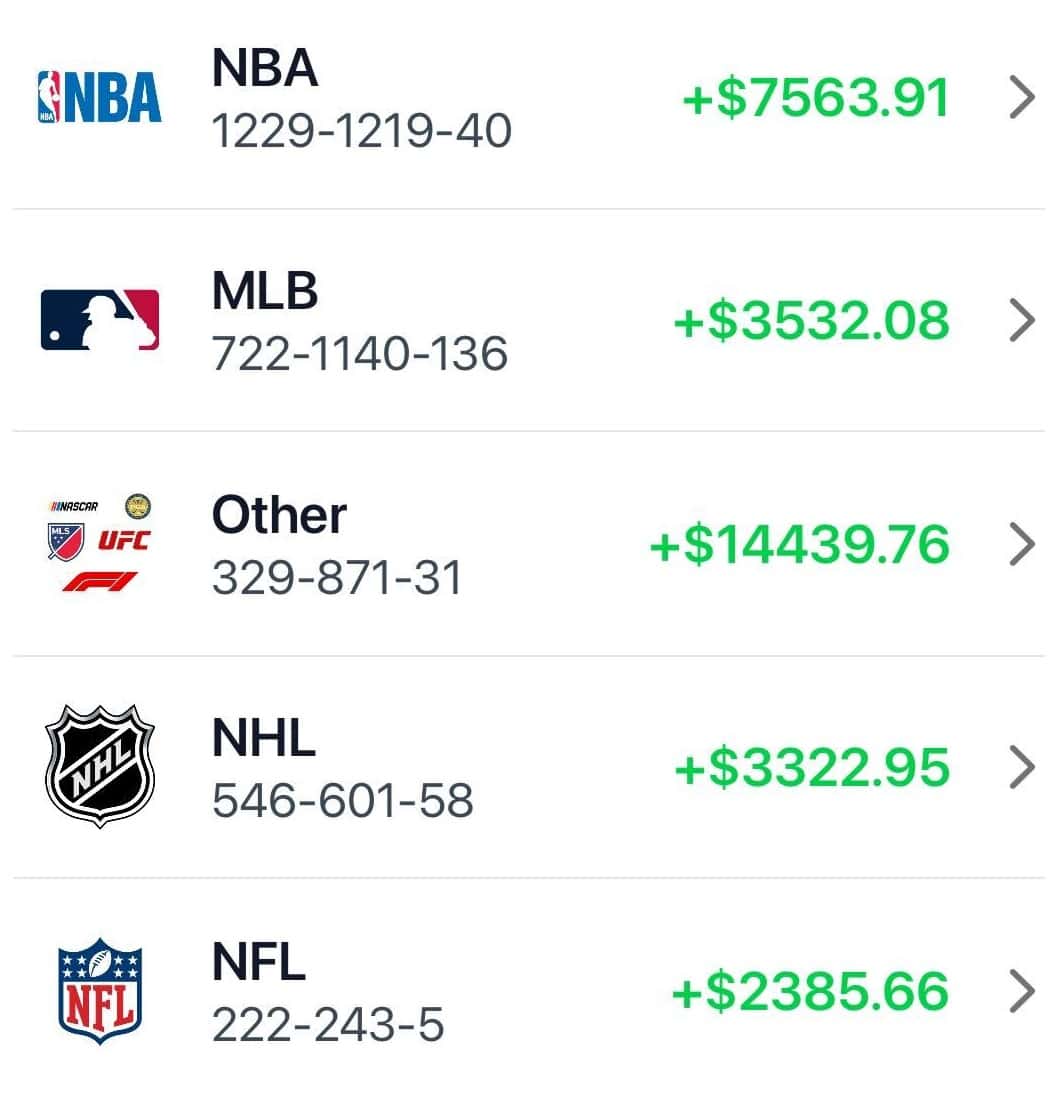Viewport: 1059px width, 1093px height.
Task: Open the Other category title
Action: point(279,515)
